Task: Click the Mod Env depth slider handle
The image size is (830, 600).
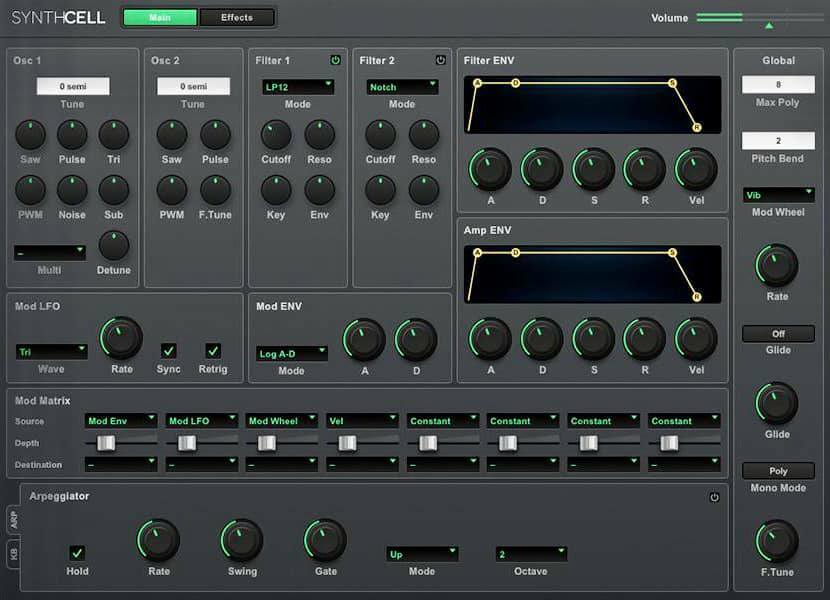Action: (106, 443)
